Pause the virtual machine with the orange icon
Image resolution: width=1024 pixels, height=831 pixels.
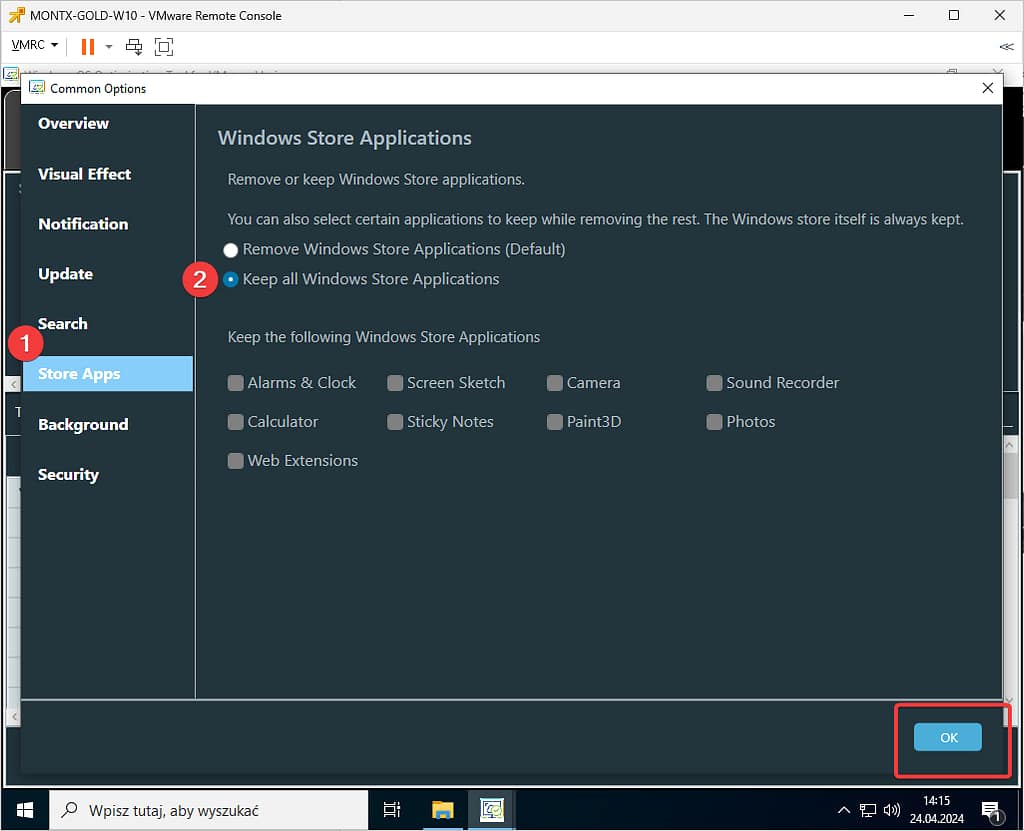pyautogui.click(x=87, y=46)
